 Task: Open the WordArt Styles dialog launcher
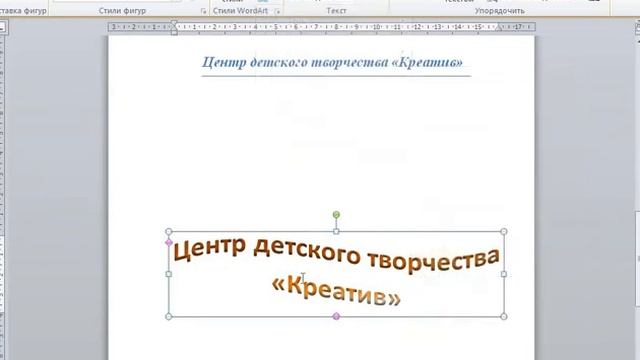[x=277, y=11]
